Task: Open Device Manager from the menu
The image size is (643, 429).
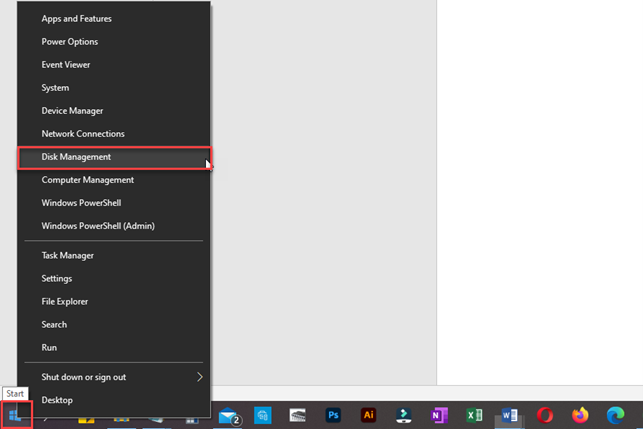Action: (72, 111)
